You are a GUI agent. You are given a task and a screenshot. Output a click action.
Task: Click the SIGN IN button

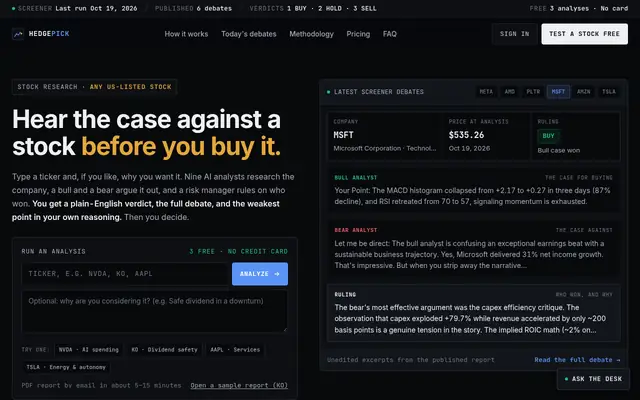[x=514, y=34]
